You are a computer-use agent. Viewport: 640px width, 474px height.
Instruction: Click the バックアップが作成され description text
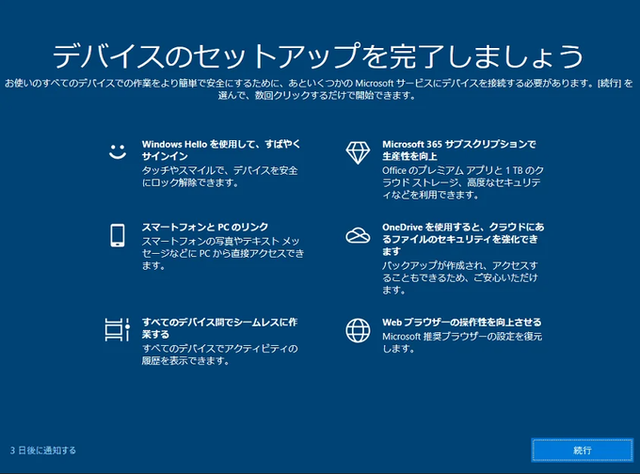pyautogui.click(x=460, y=278)
